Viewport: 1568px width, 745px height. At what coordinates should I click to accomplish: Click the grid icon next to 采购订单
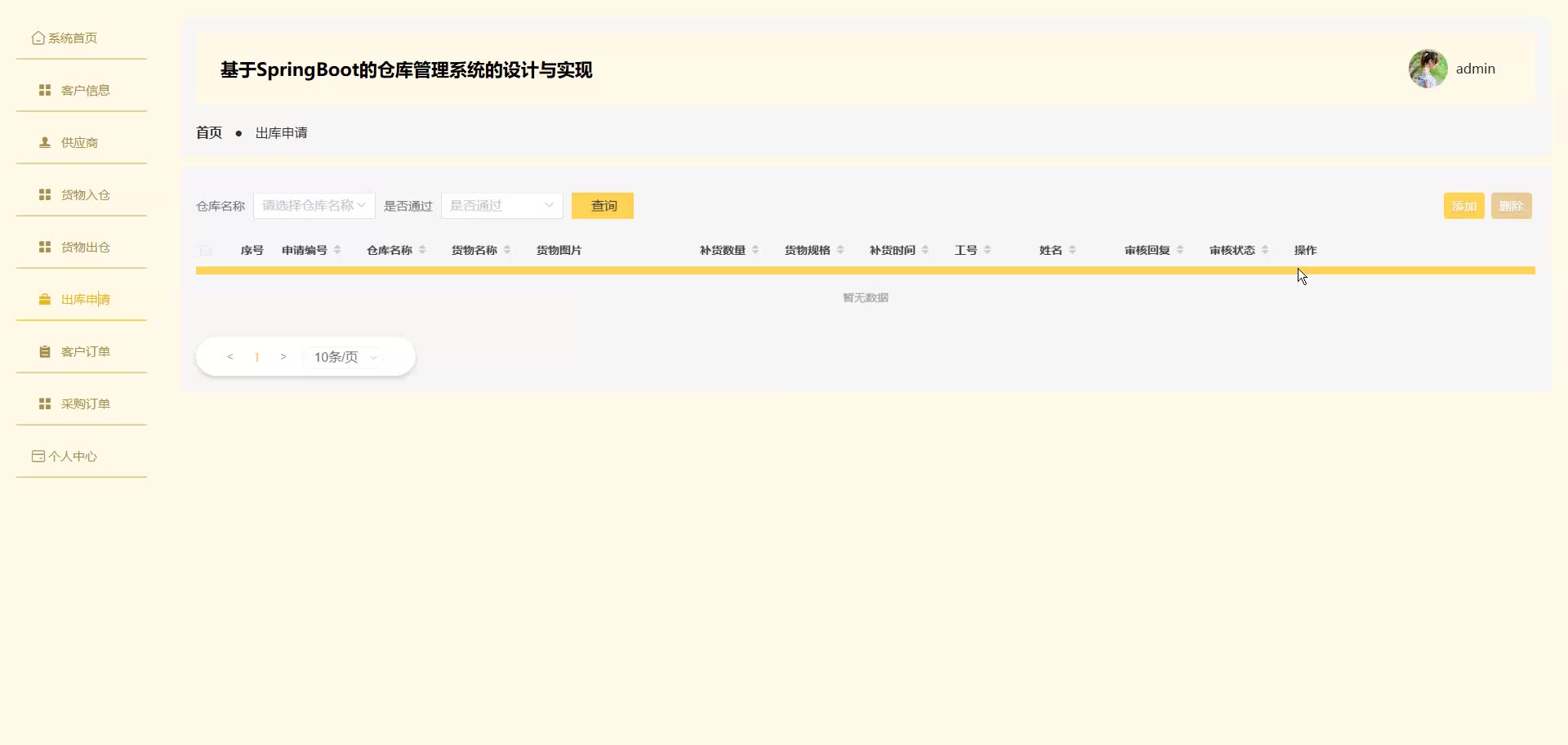point(45,404)
